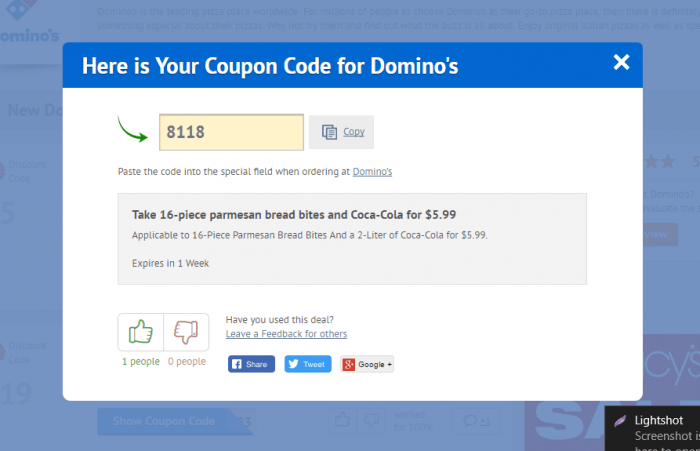This screenshot has width=700, height=451.
Task: Tweet this coupon deal
Action: pos(308,364)
